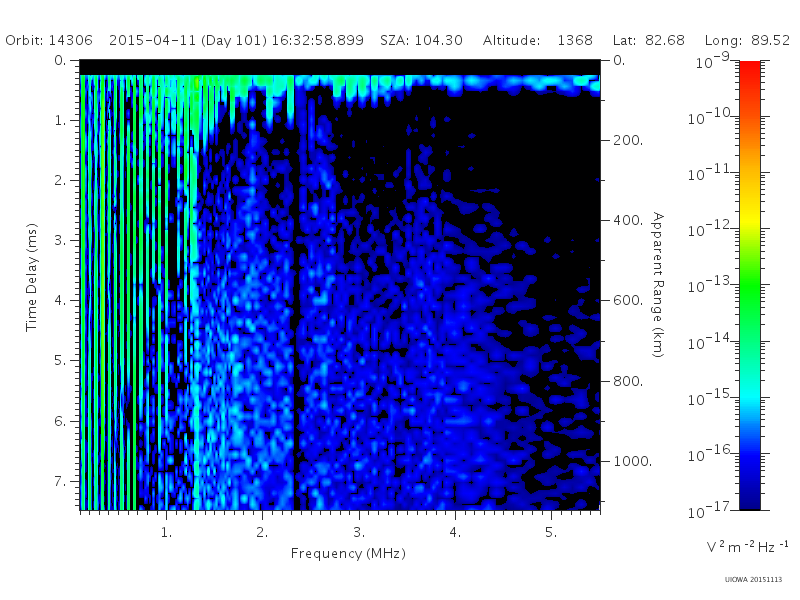Click frequency tick label '4.' on x-axis
The image size is (800, 600).
(x=455, y=532)
